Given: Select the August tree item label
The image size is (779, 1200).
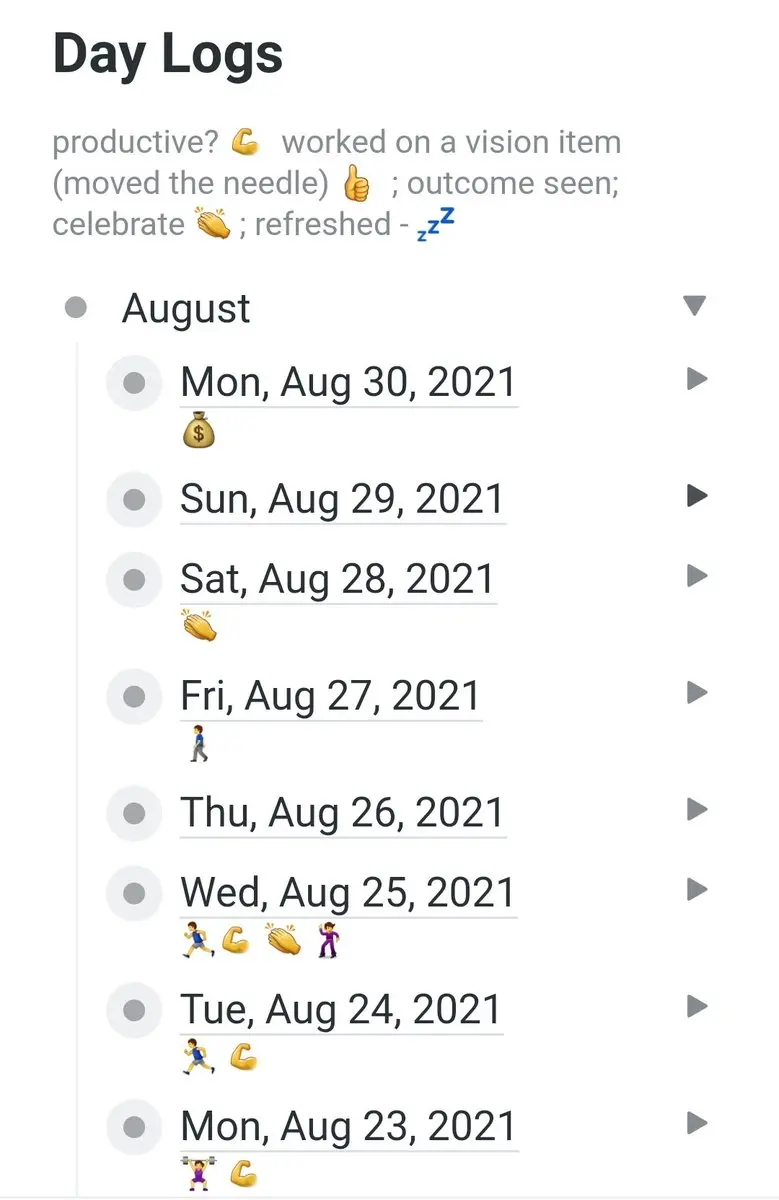Looking at the screenshot, I should [186, 308].
